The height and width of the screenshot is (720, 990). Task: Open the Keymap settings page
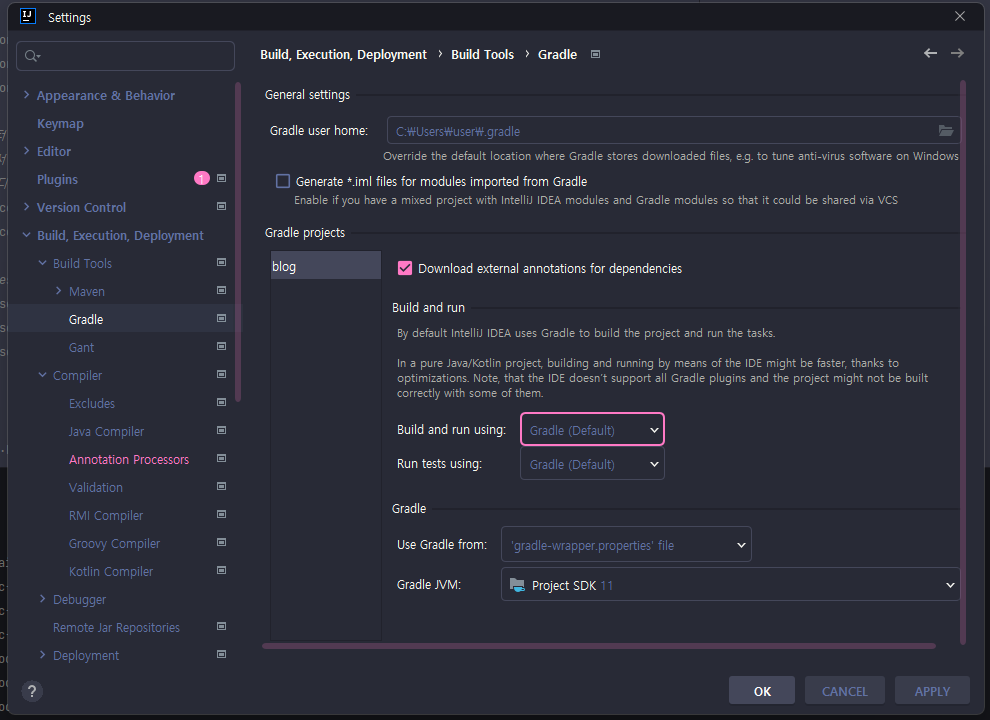point(60,123)
